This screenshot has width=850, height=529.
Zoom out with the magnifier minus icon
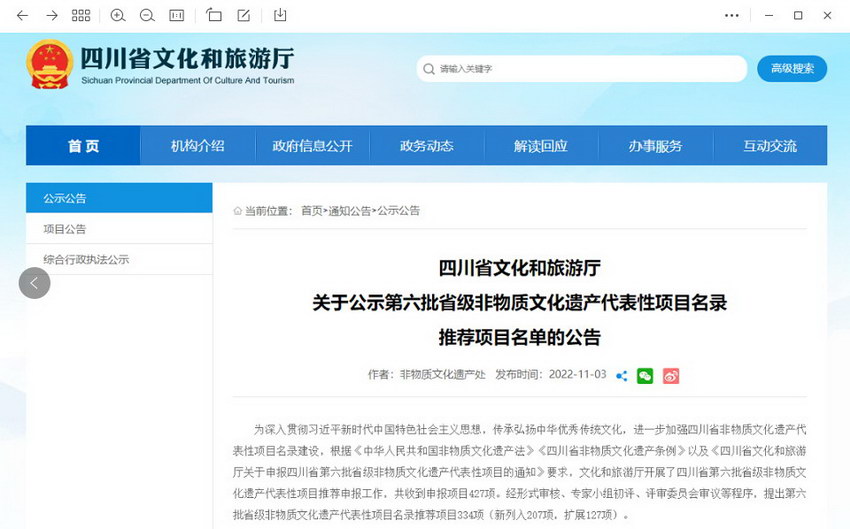pyautogui.click(x=147, y=15)
